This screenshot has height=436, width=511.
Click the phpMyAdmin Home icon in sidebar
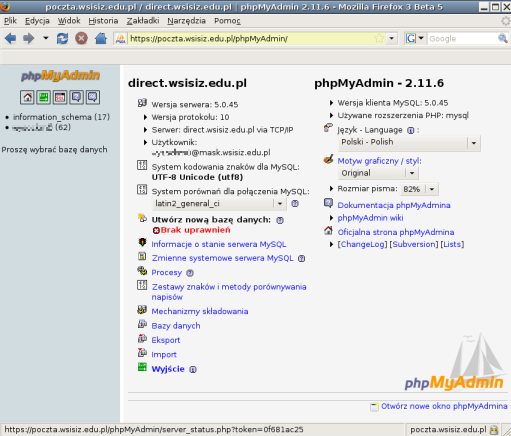point(27,97)
